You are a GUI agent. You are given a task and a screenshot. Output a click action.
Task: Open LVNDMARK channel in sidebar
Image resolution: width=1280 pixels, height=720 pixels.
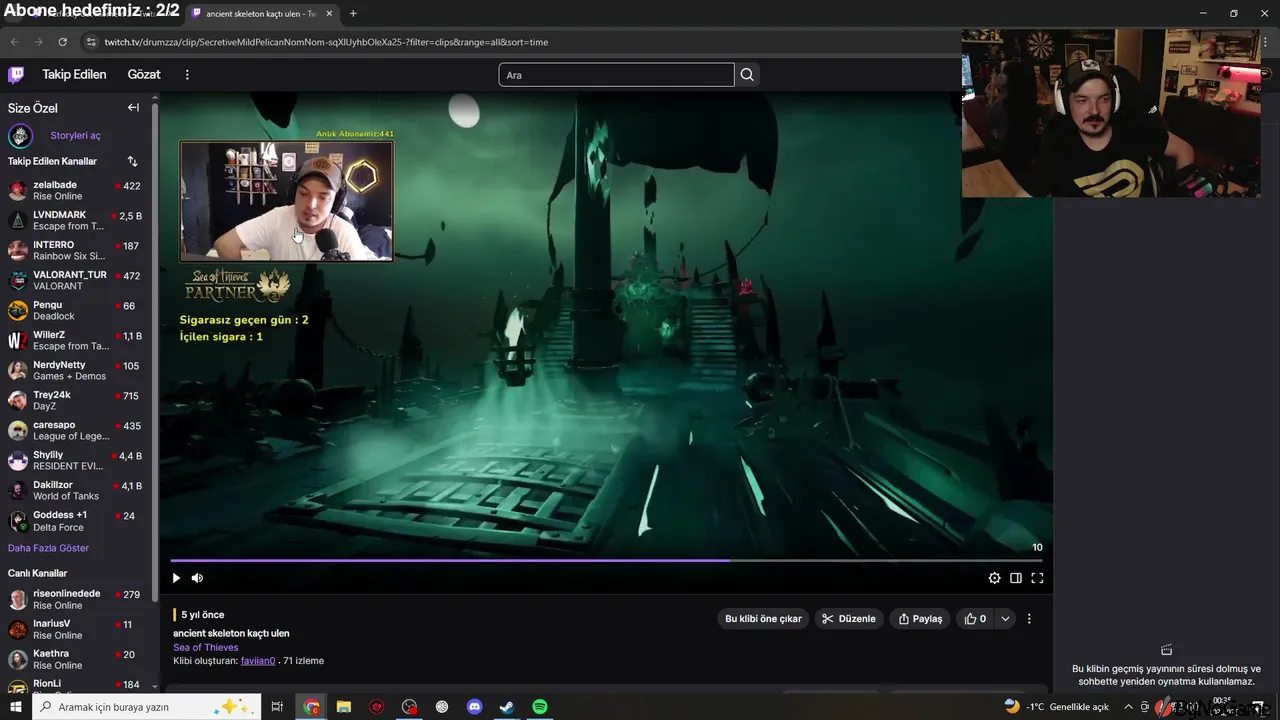[x=76, y=220]
